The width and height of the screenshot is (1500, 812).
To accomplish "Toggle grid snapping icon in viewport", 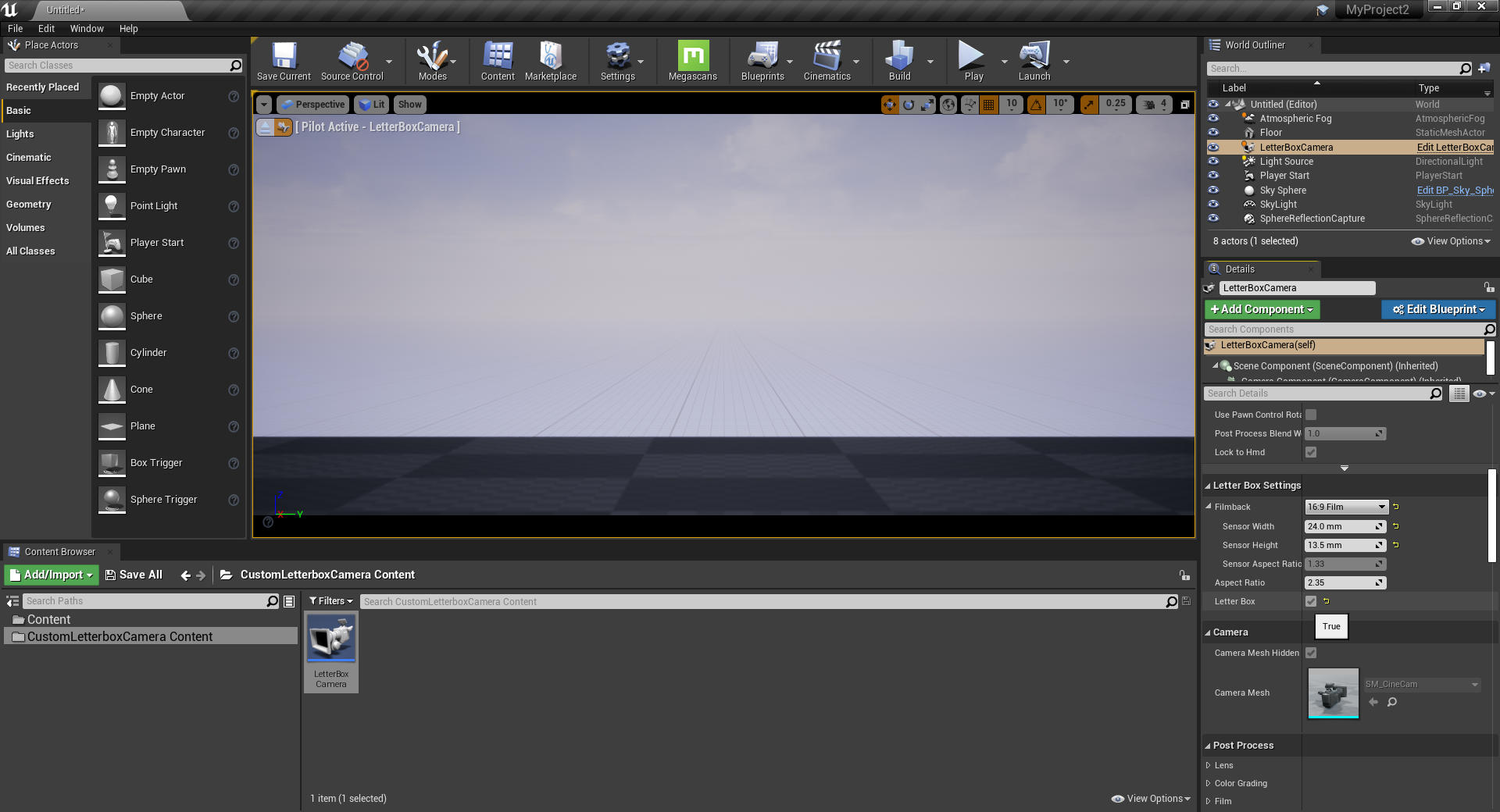I will tap(988, 105).
